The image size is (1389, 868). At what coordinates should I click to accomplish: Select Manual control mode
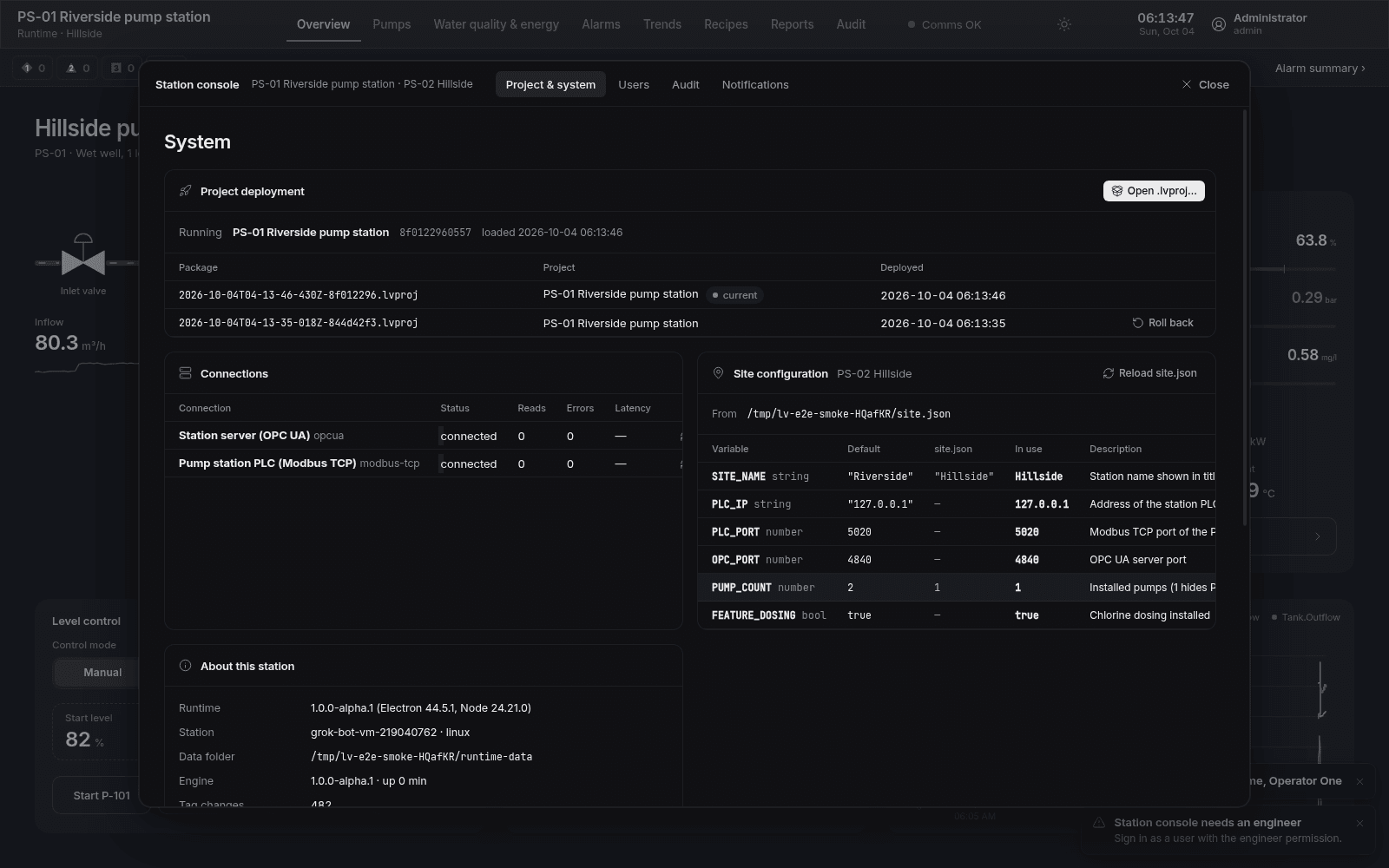point(102,673)
